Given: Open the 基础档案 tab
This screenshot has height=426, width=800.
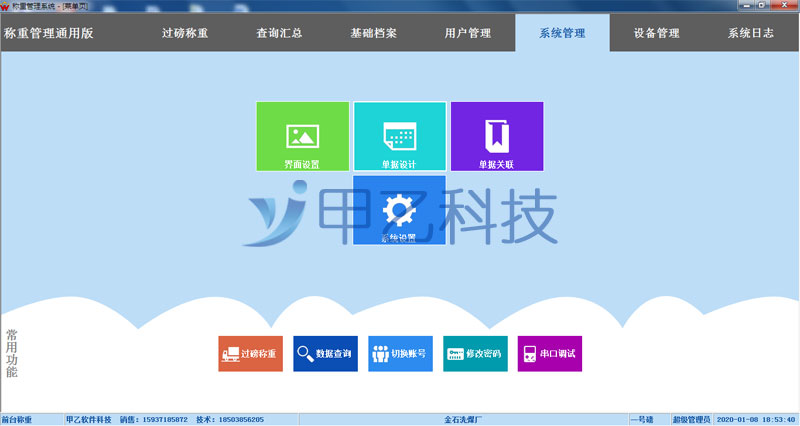Looking at the screenshot, I should (373, 33).
